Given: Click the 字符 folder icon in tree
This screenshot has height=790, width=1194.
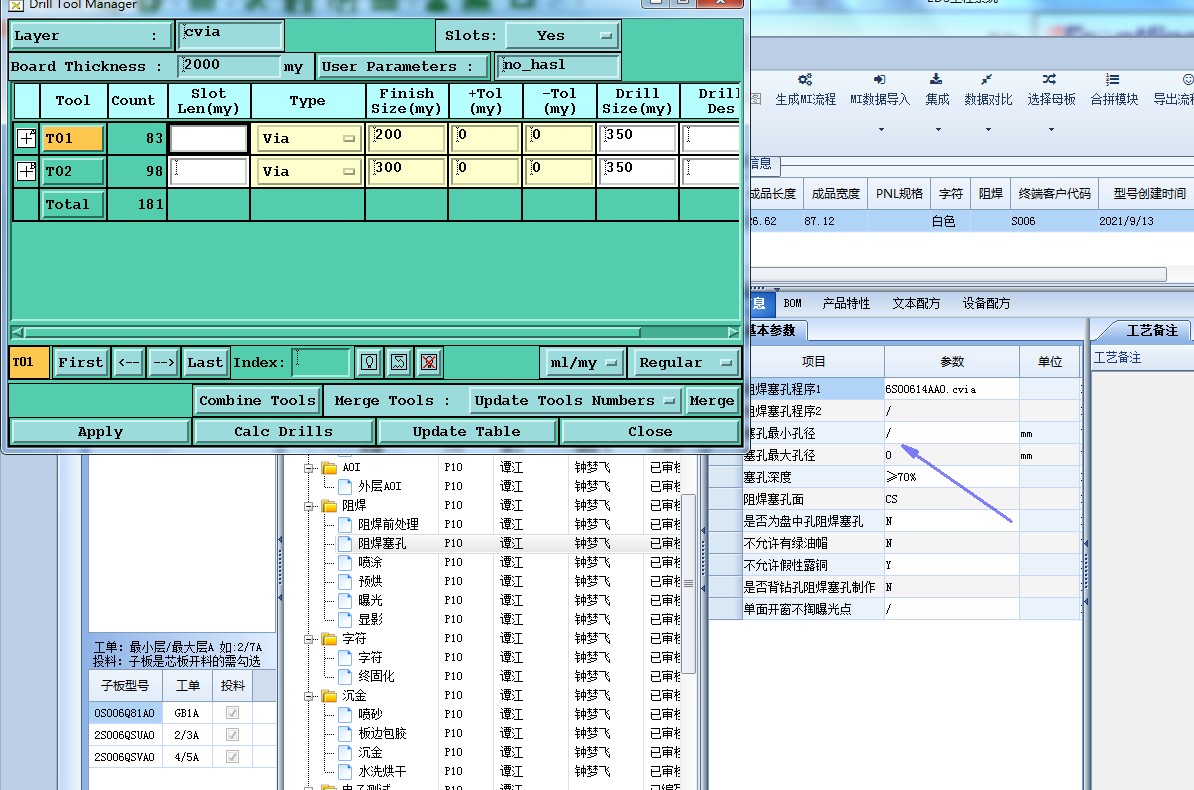Looking at the screenshot, I should [x=329, y=638].
